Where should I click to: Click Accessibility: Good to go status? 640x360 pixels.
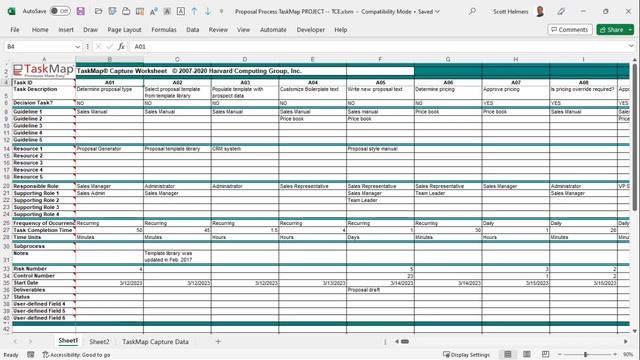[76, 355]
